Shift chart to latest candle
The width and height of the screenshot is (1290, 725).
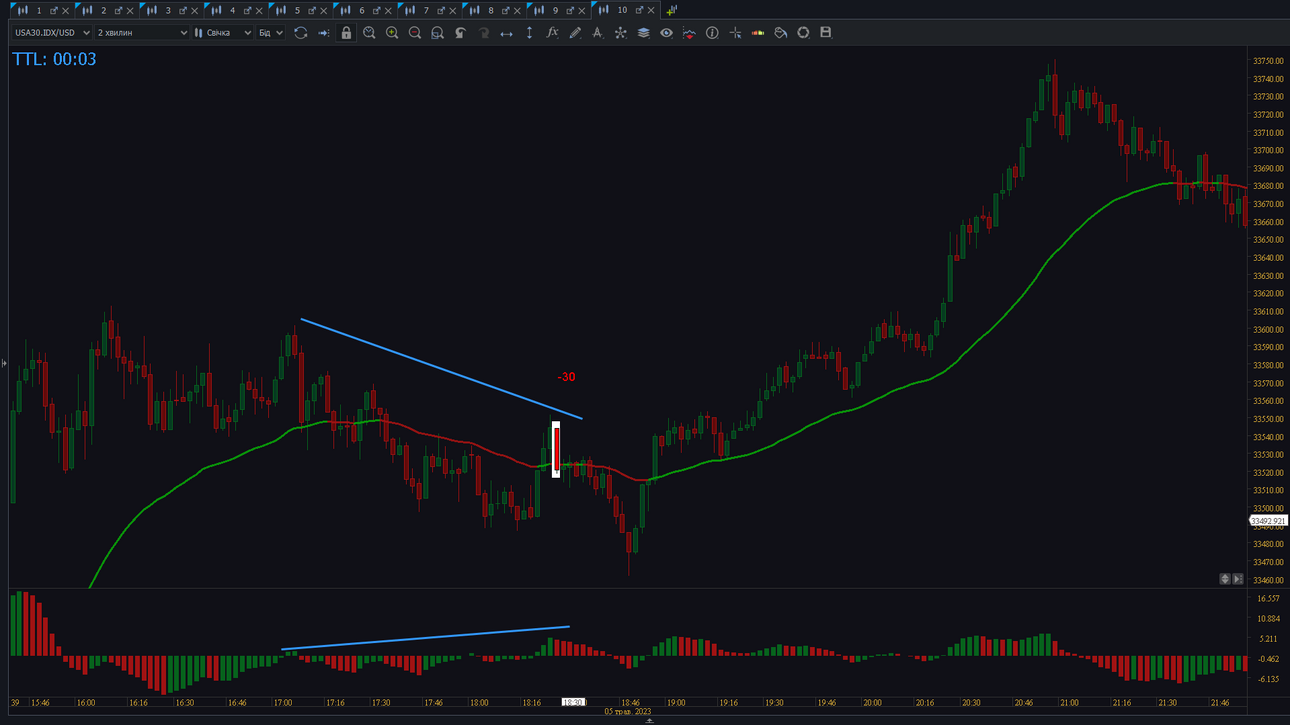click(x=324, y=33)
